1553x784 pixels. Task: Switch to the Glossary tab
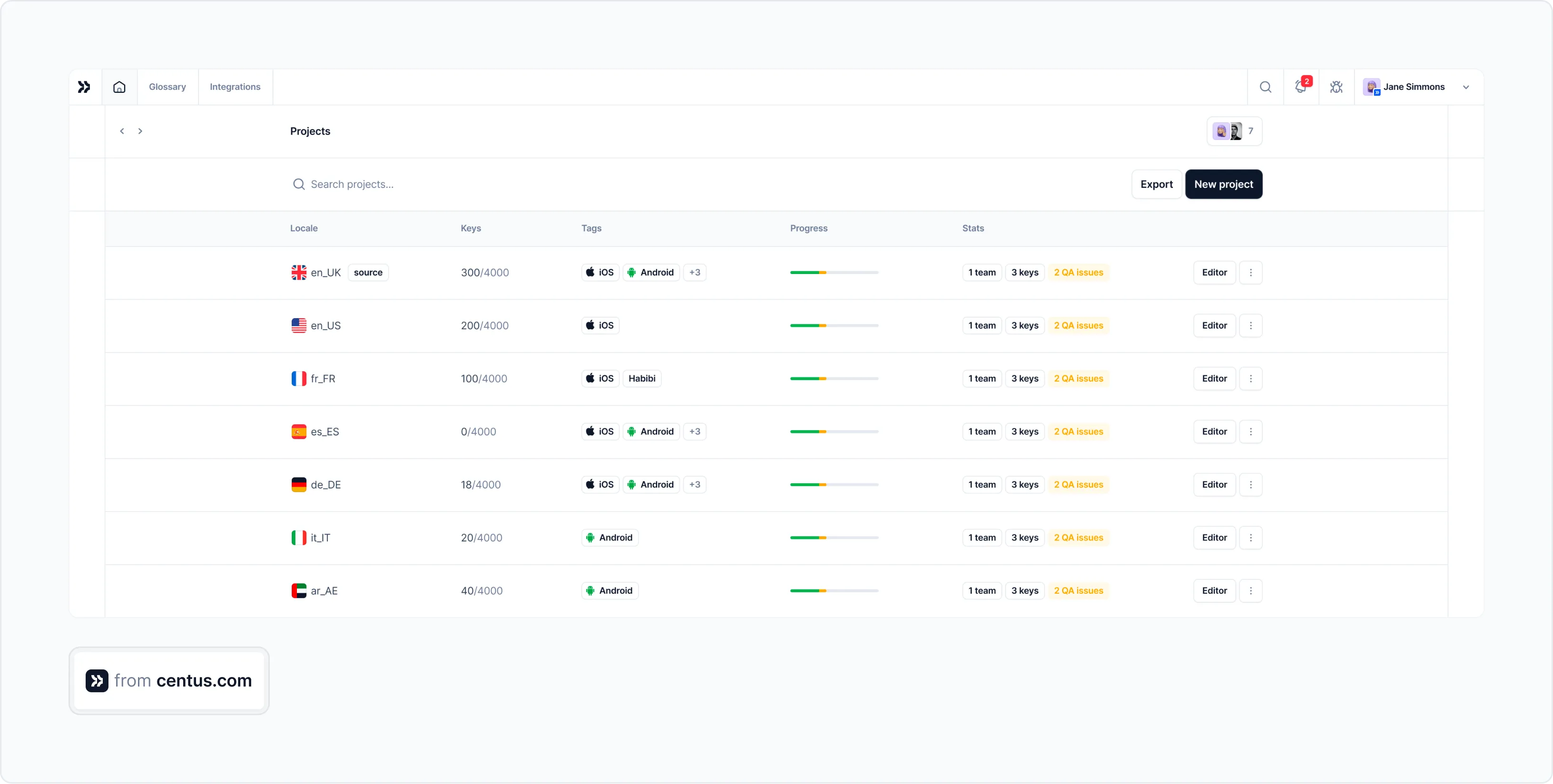(167, 86)
